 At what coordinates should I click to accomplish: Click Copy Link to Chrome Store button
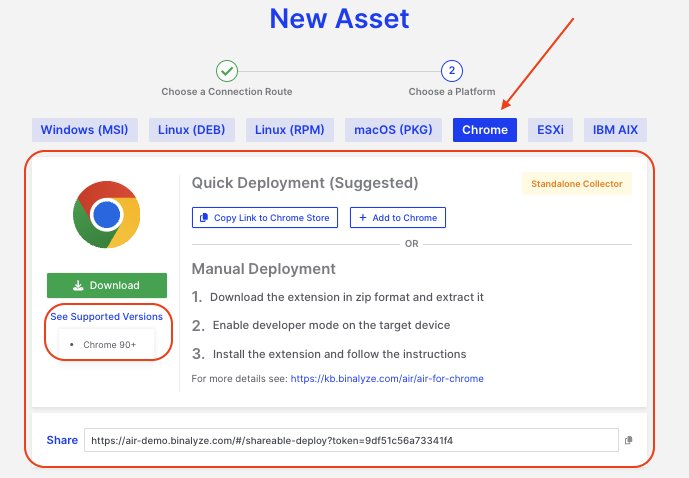[265, 217]
